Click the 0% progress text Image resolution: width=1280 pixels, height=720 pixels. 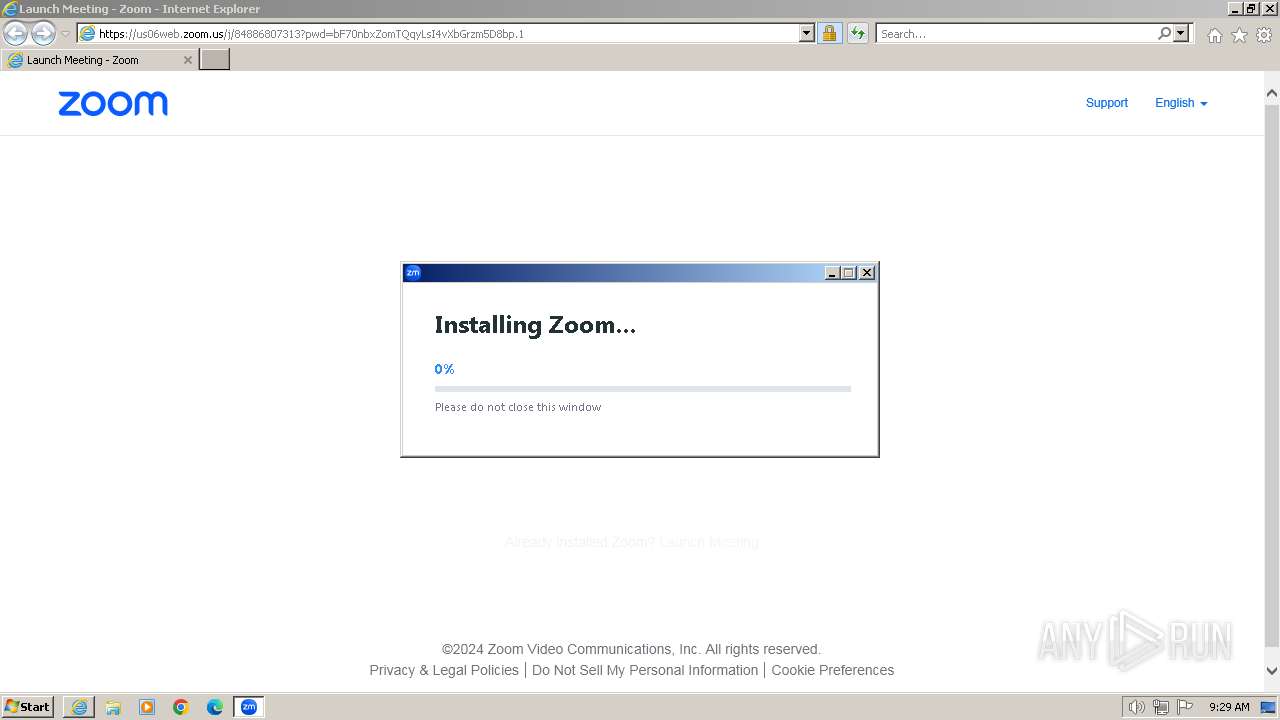coord(444,369)
